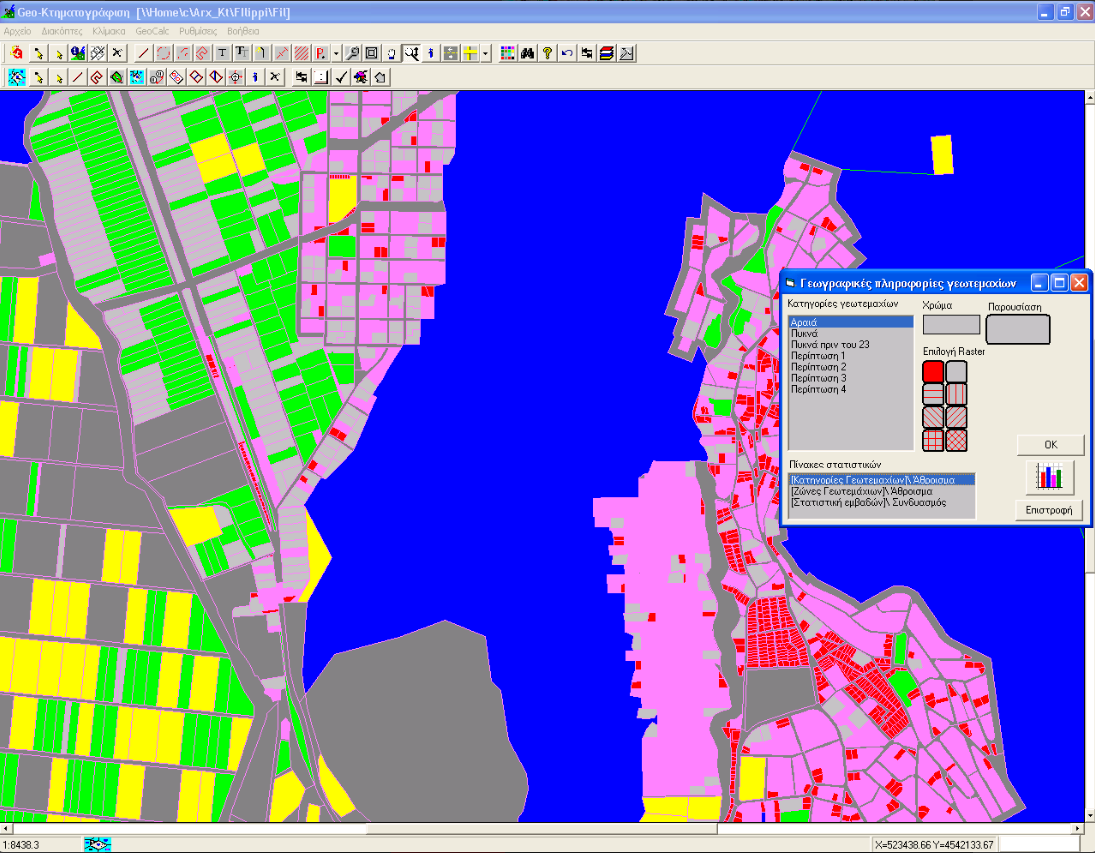This screenshot has width=1095, height=853.
Task: Select 'Πυκνά πριν του 23' in category list
Action: click(x=829, y=344)
